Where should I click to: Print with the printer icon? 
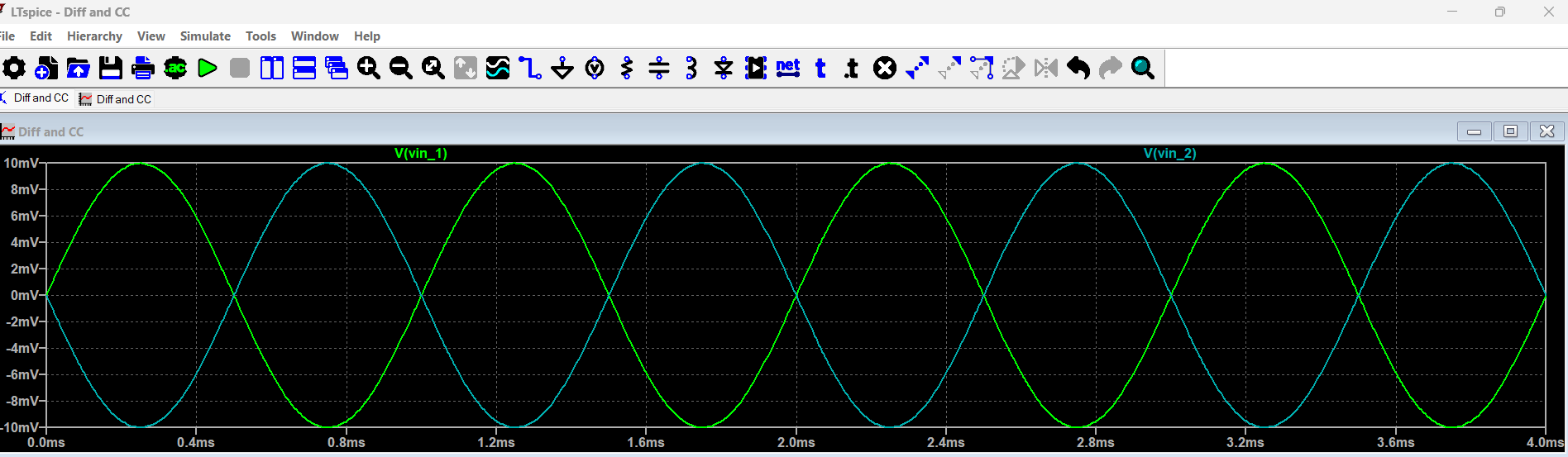coord(143,68)
